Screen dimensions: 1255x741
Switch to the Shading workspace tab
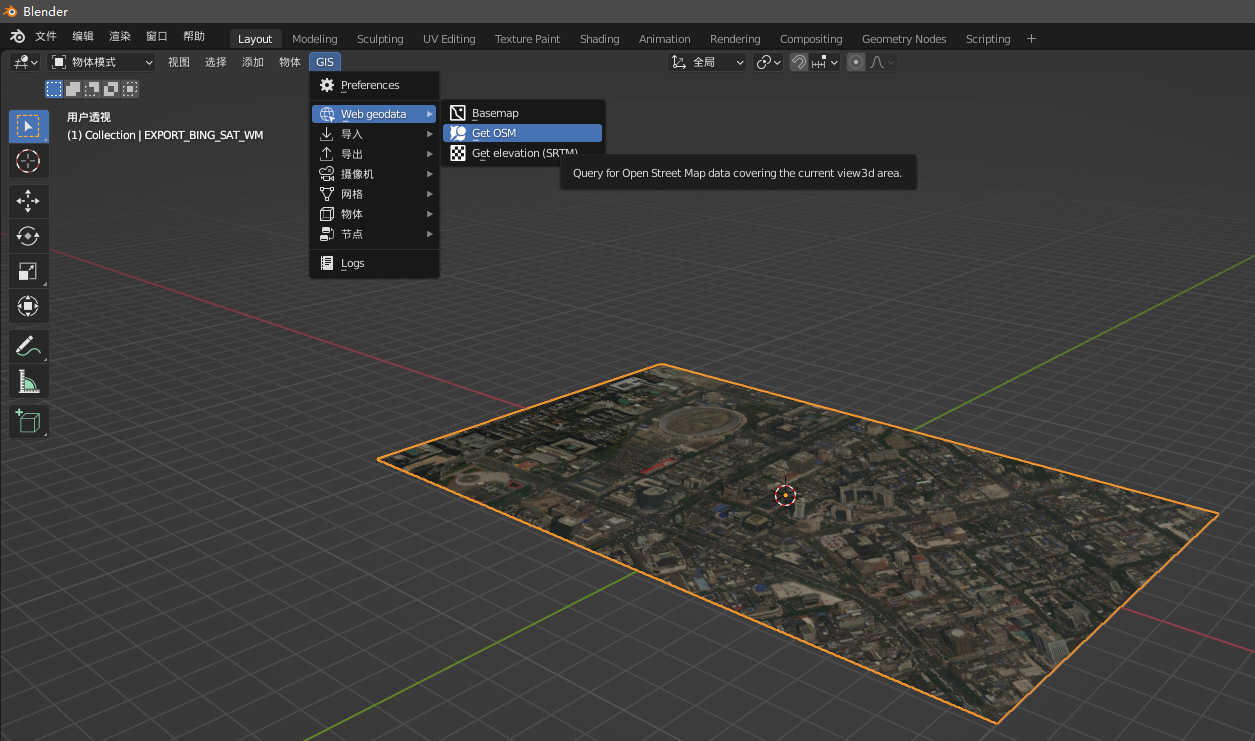pos(600,39)
